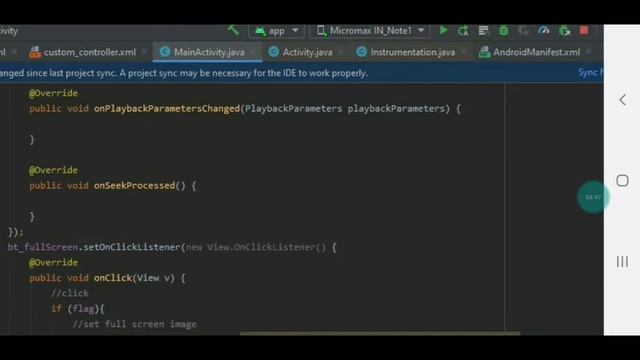Image resolution: width=640 pixels, height=360 pixels.
Task: Click the Apply Code Changes icon
Action: coord(483,31)
